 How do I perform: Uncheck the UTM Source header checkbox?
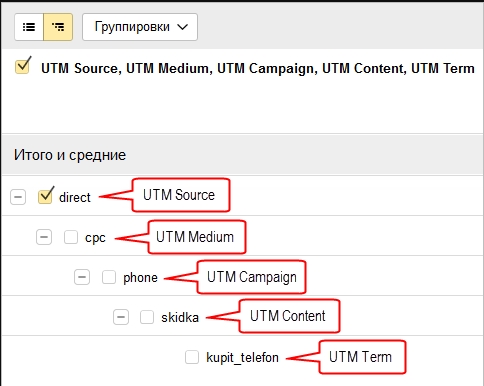(x=23, y=66)
